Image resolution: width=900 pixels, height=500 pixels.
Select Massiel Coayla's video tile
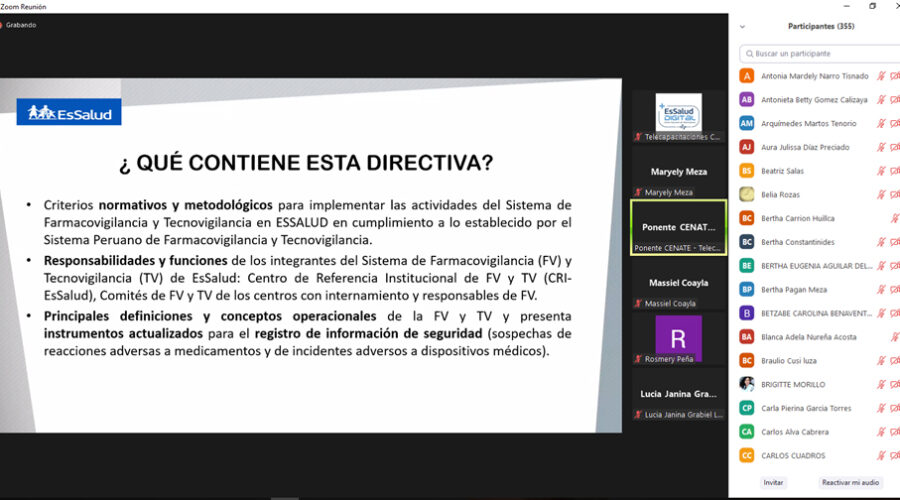tap(678, 283)
